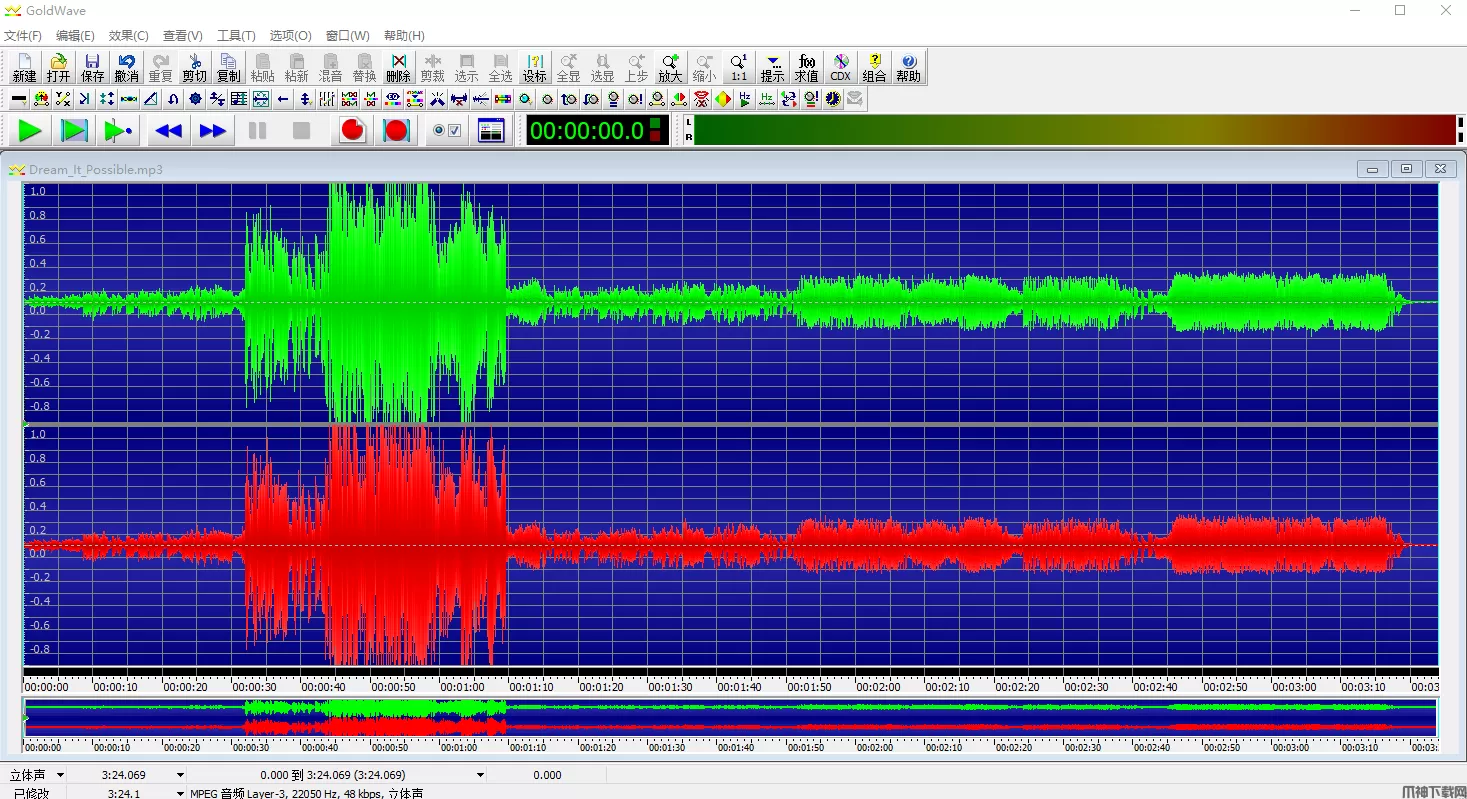Click the 剪切 (Cut) scissors icon

tap(194, 67)
